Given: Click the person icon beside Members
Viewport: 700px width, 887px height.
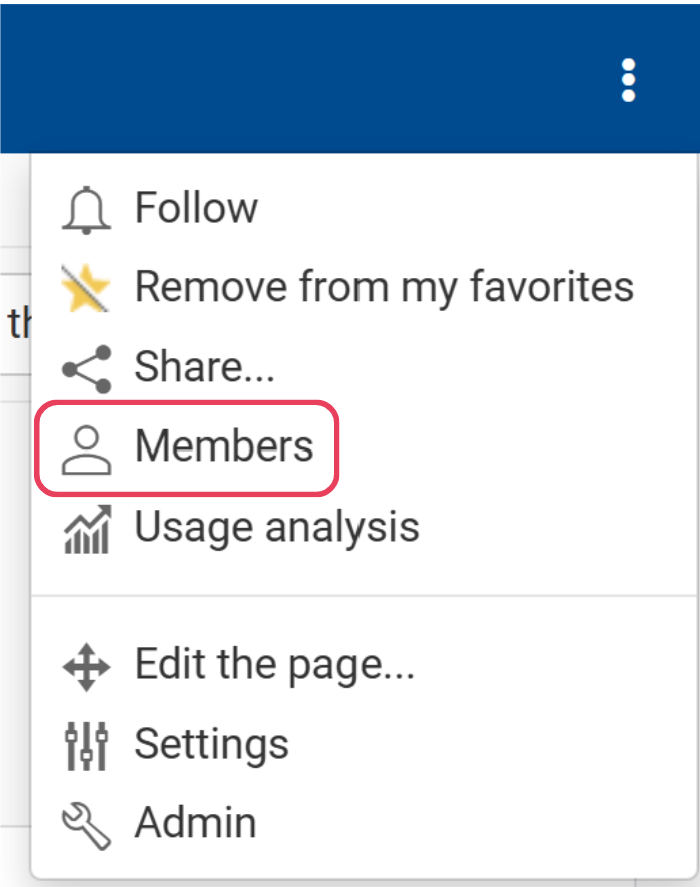Looking at the screenshot, I should pos(86,448).
